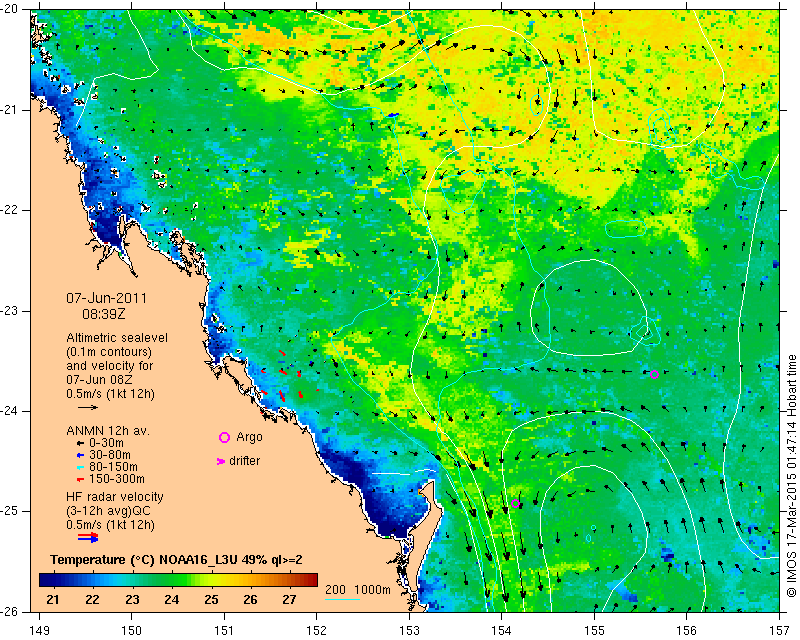
Task: Click the red 150-300m legend arrow
Action: coord(81,479)
